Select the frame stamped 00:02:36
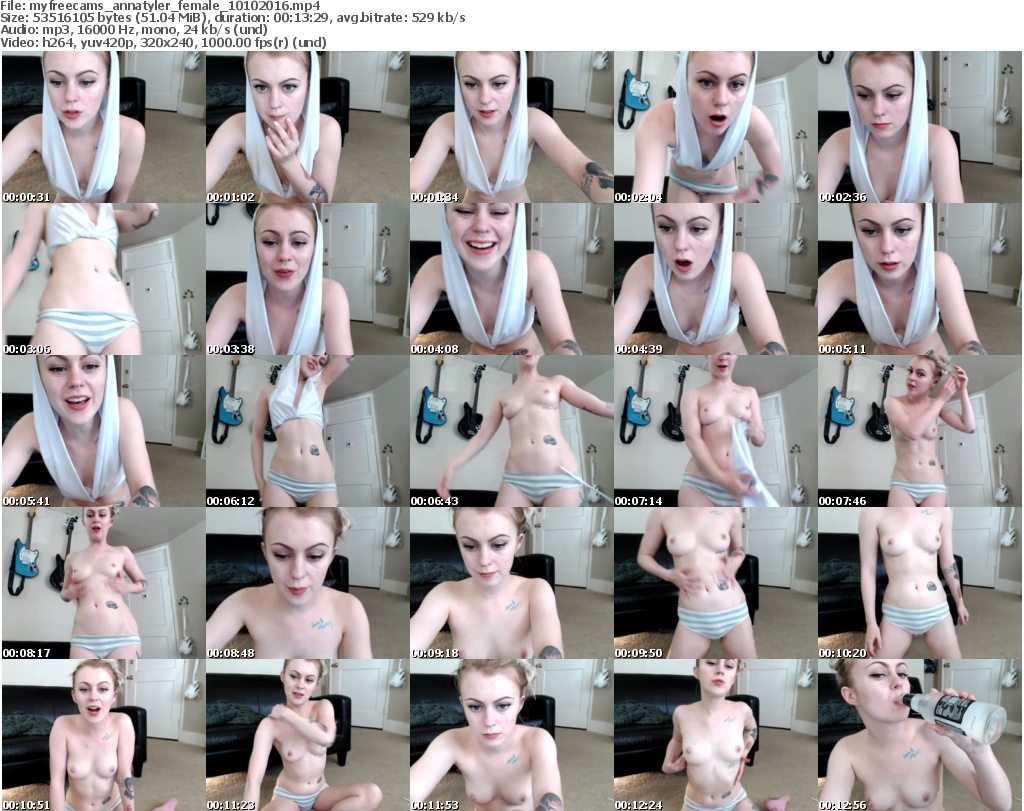 919,127
